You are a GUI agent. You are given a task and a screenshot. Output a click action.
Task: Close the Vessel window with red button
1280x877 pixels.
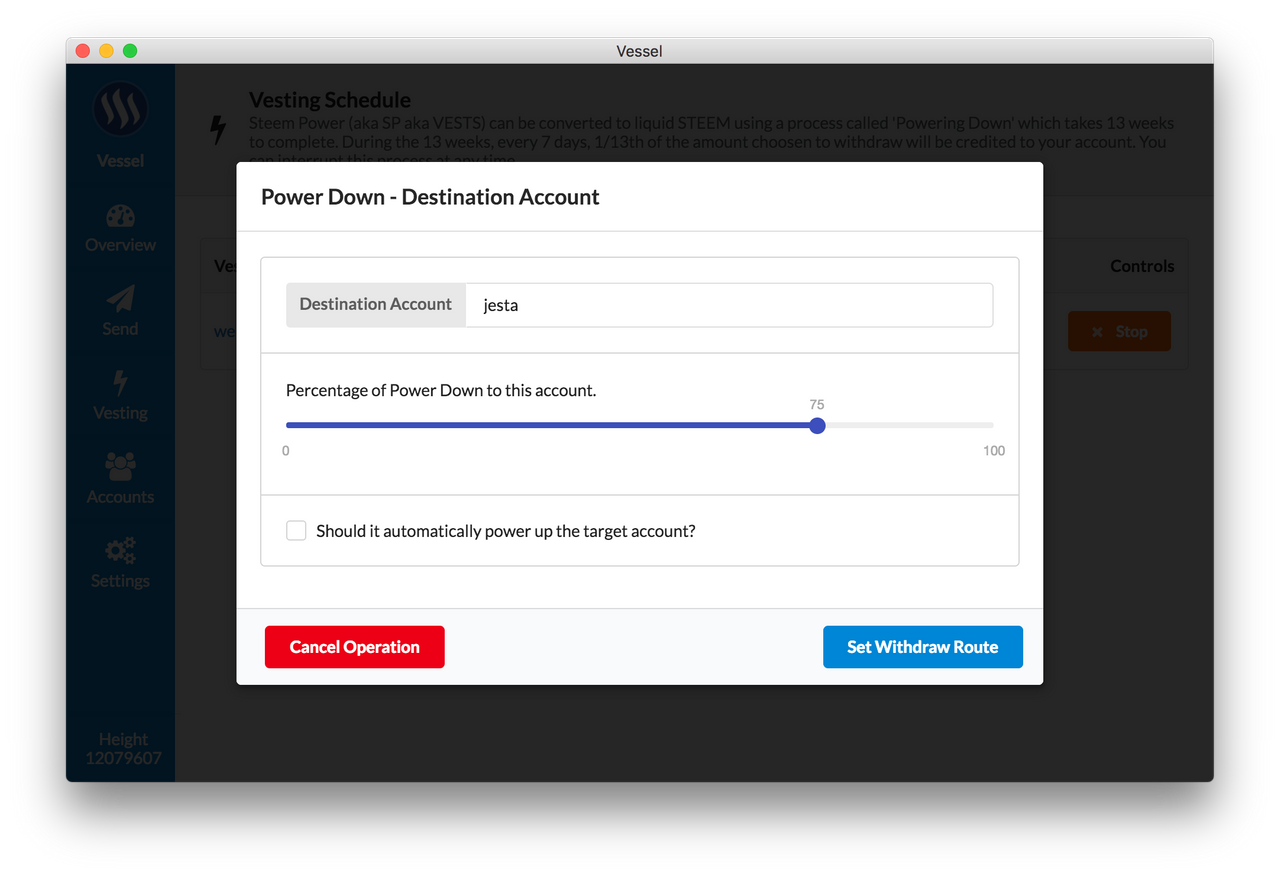82,51
